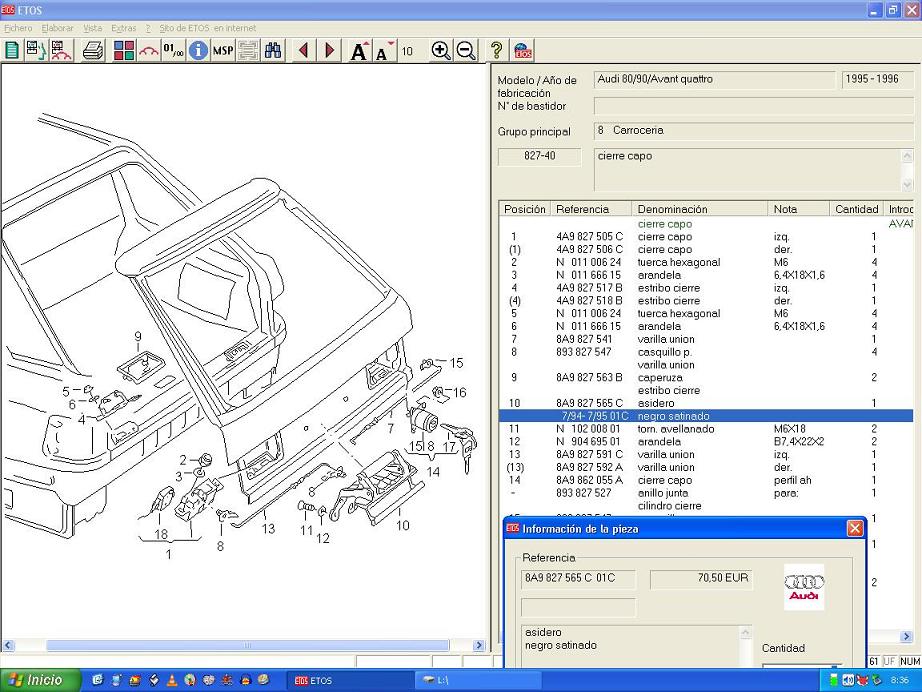Open help with the yellow question mark icon
Viewport: 922px width, 692px height.
(x=496, y=51)
